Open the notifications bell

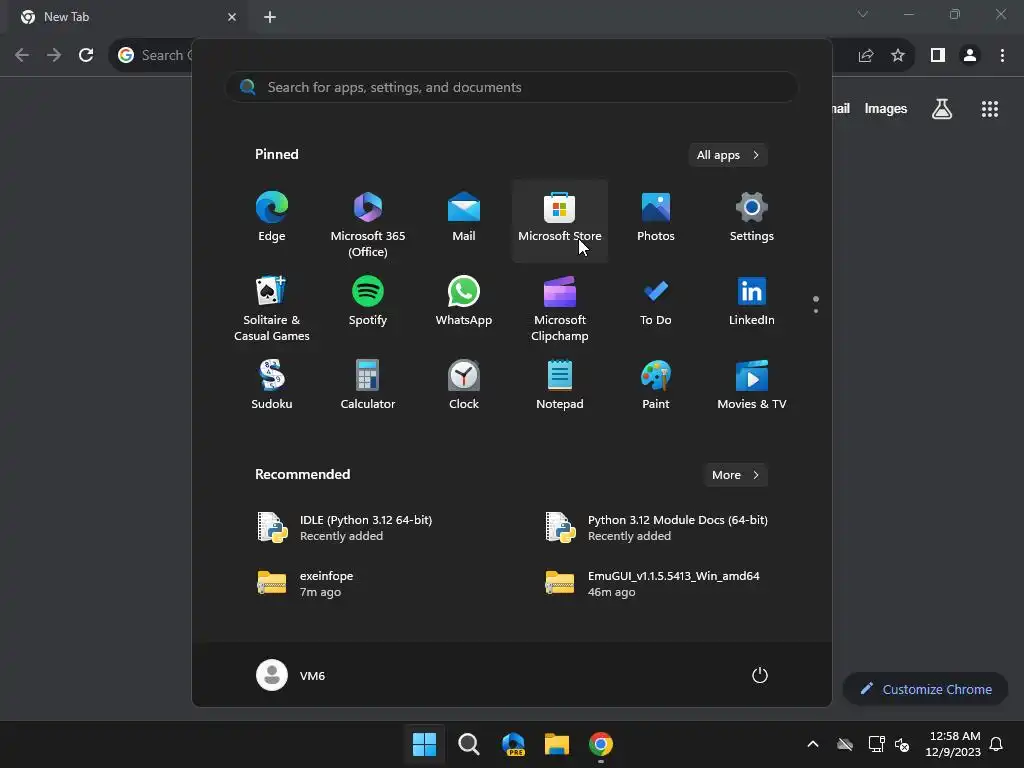pos(996,744)
